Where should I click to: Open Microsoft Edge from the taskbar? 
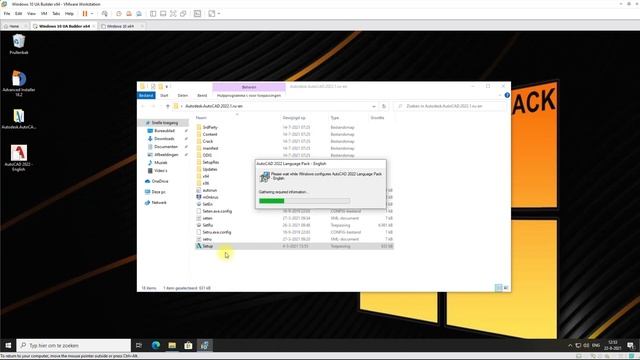click(156, 345)
